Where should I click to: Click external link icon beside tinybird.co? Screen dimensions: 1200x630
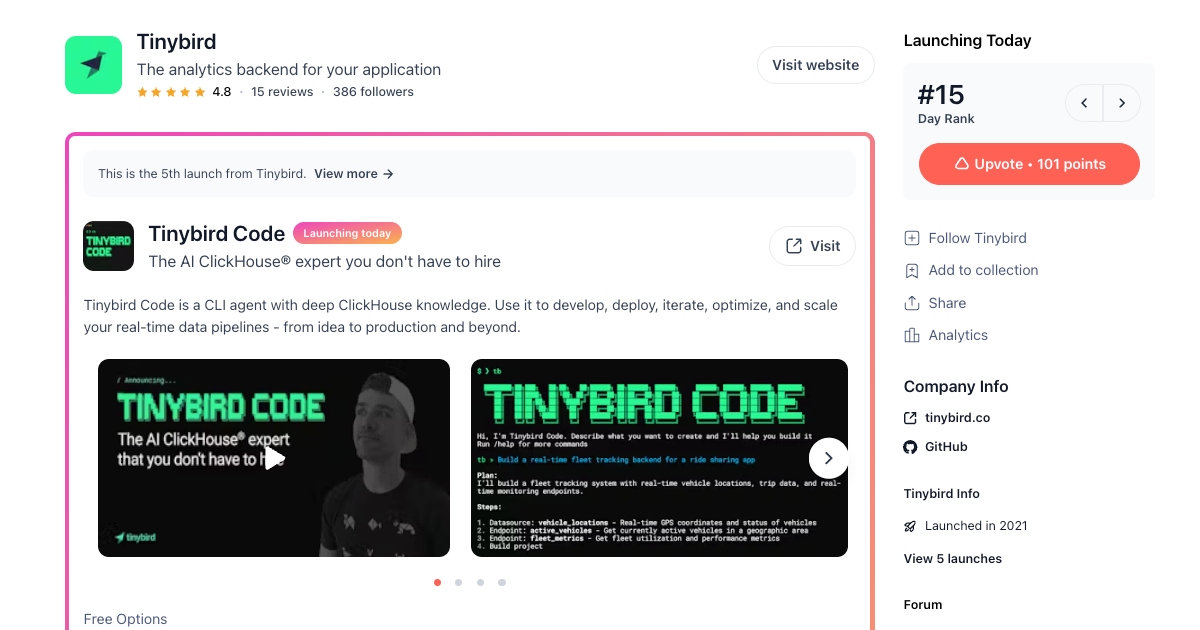point(910,418)
